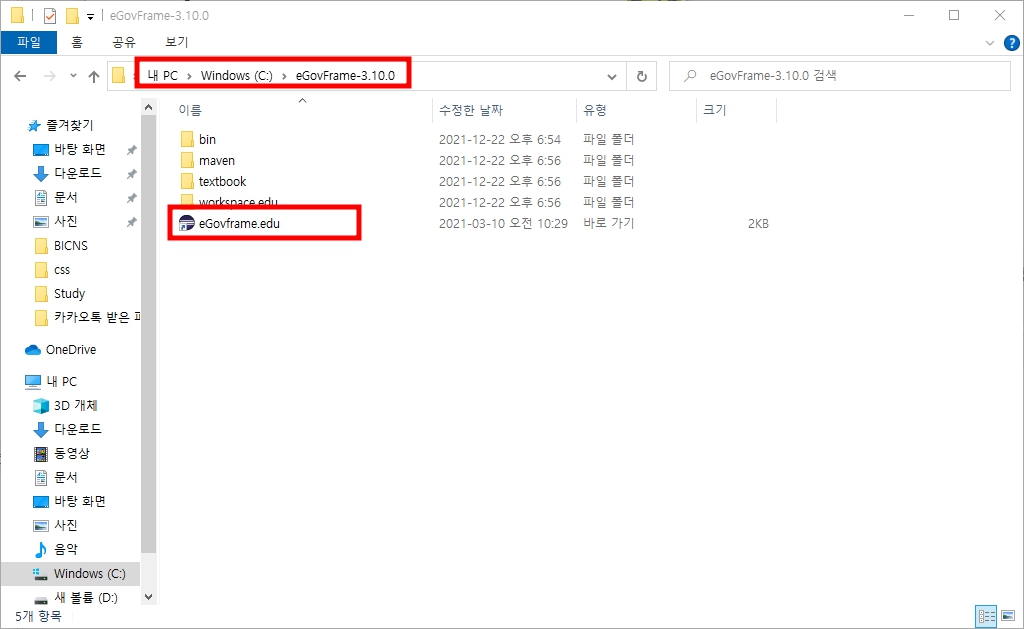Open recent locations dropdown arrow
The width and height of the screenshot is (1024, 629).
click(73, 76)
